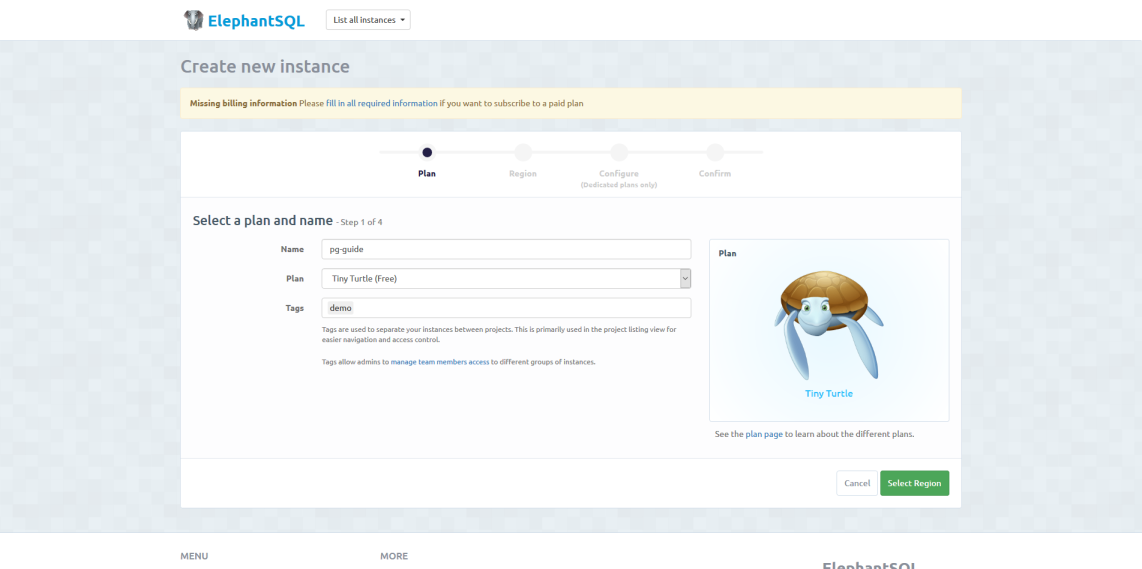Open the manage team members access link
The width and height of the screenshot is (1142, 569).
tap(440, 361)
